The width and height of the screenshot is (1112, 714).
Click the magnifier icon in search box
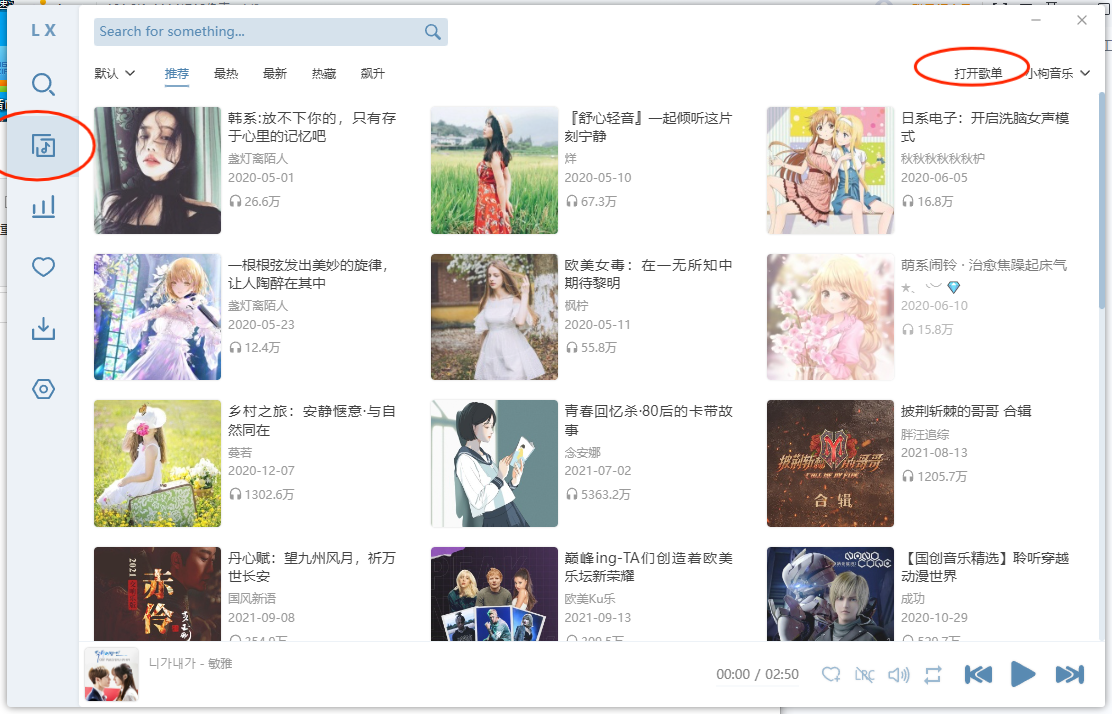(x=432, y=32)
